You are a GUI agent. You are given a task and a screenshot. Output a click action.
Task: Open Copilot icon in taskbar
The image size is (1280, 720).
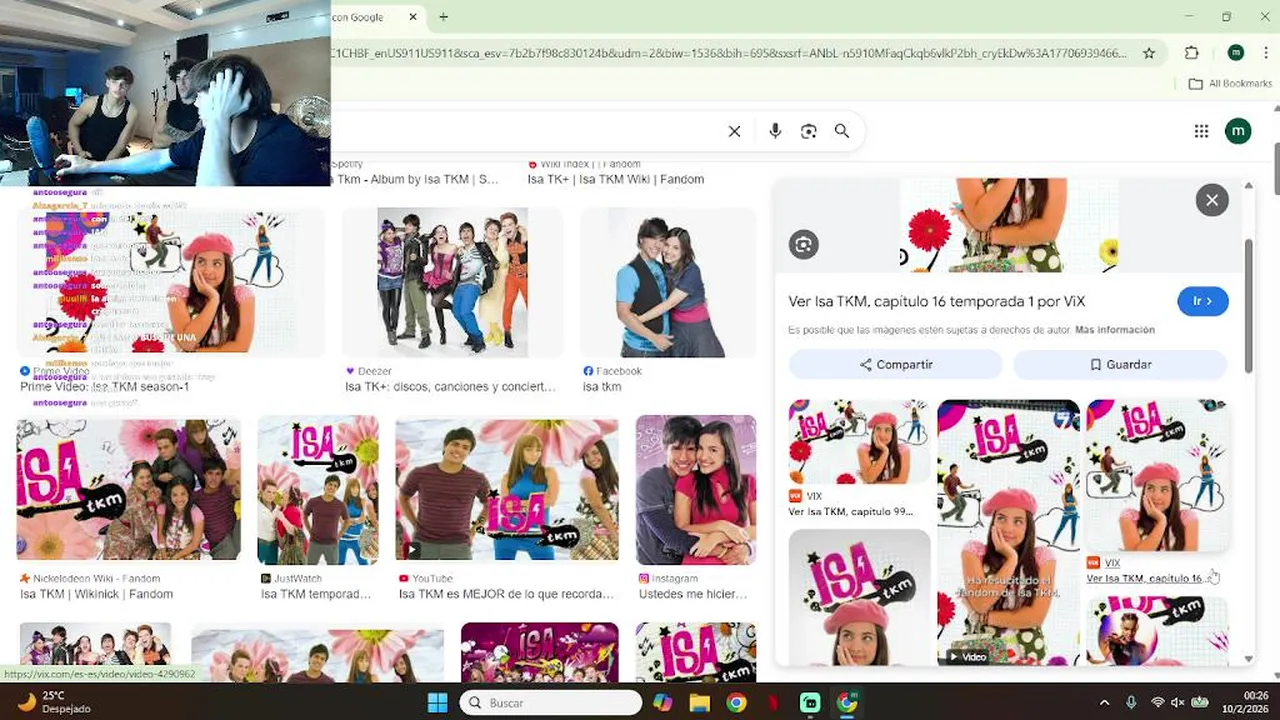pos(663,703)
